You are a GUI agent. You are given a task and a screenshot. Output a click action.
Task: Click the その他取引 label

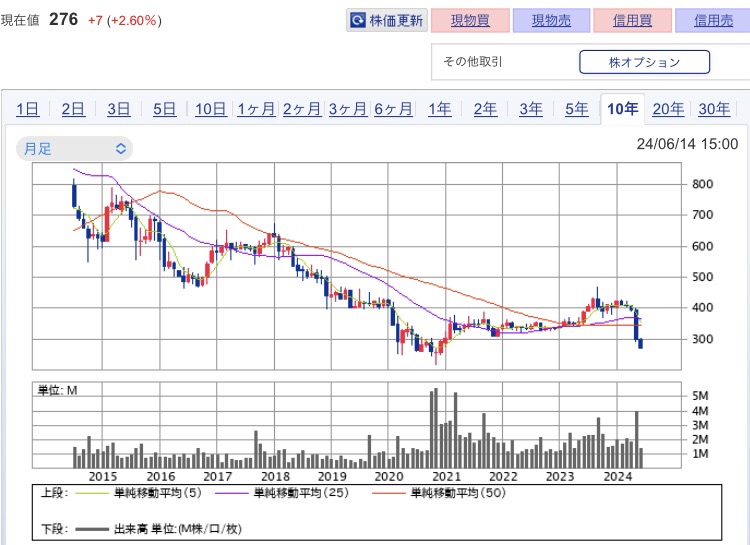tap(473, 62)
